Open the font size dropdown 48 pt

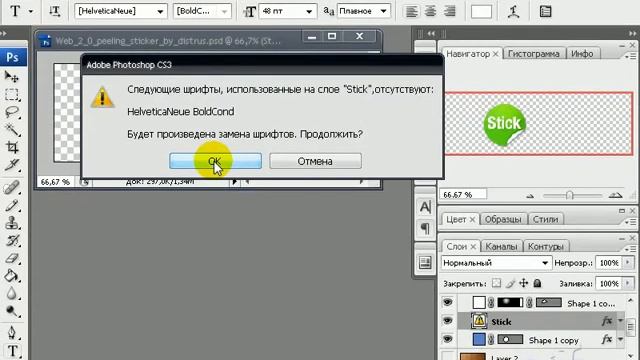coord(309,11)
